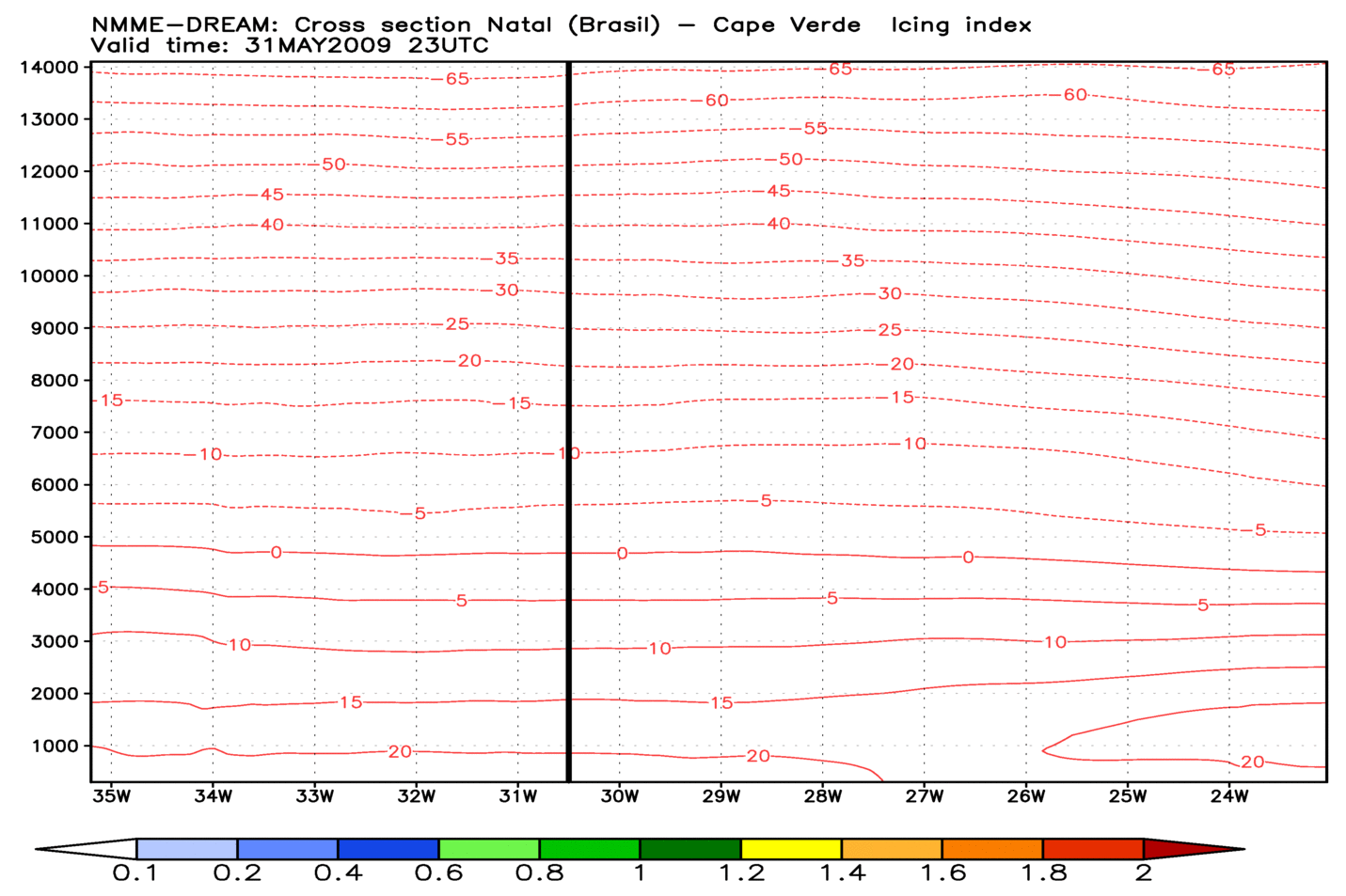The height and width of the screenshot is (896, 1346).
Task: Click the thick black vertical marker line
Action: pos(569,421)
